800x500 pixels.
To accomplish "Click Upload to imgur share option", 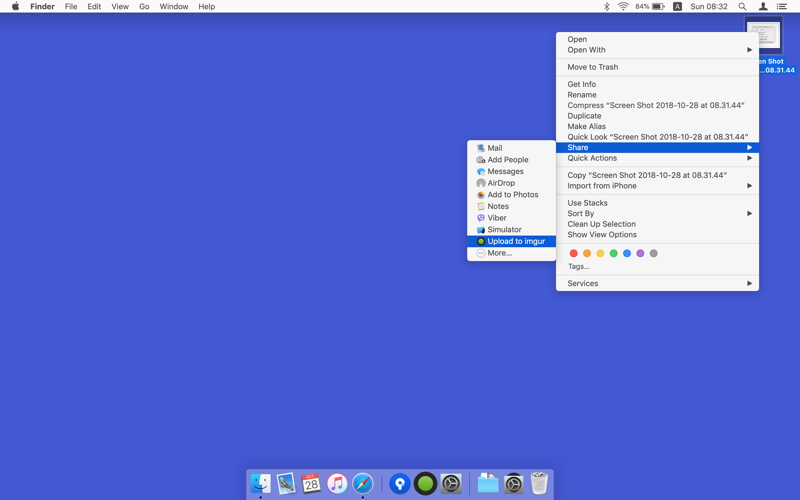I will point(515,241).
